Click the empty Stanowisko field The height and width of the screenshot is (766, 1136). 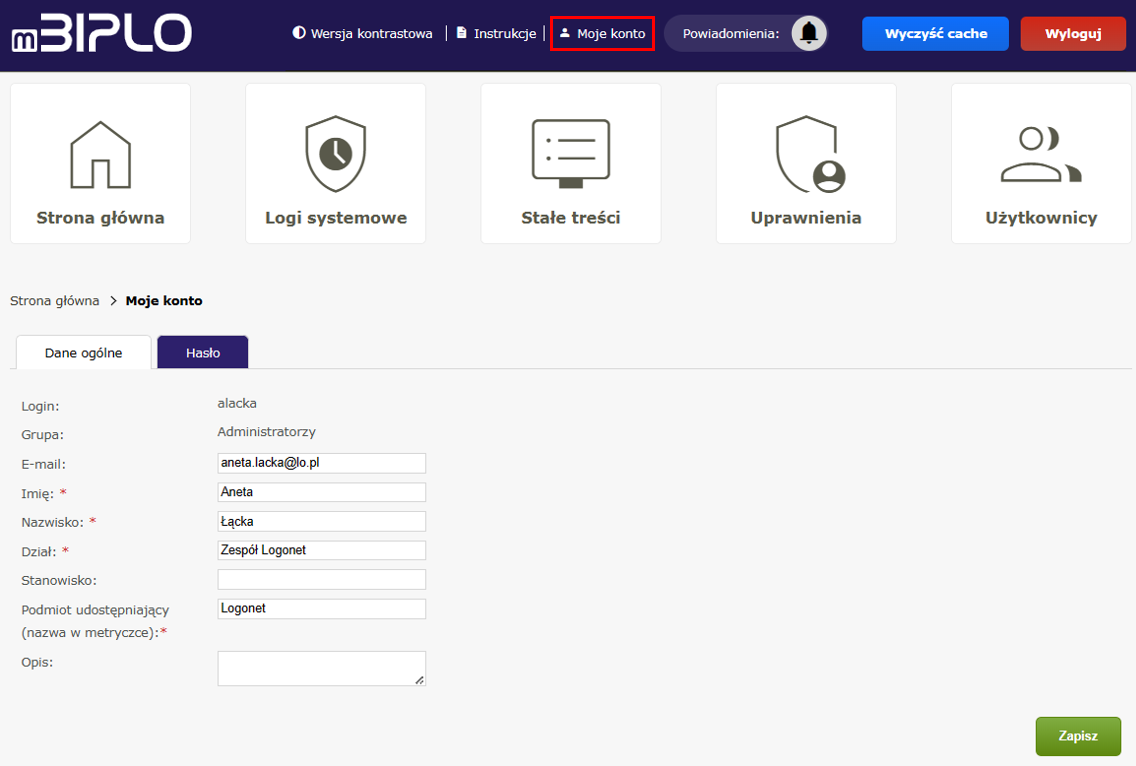[321, 579]
